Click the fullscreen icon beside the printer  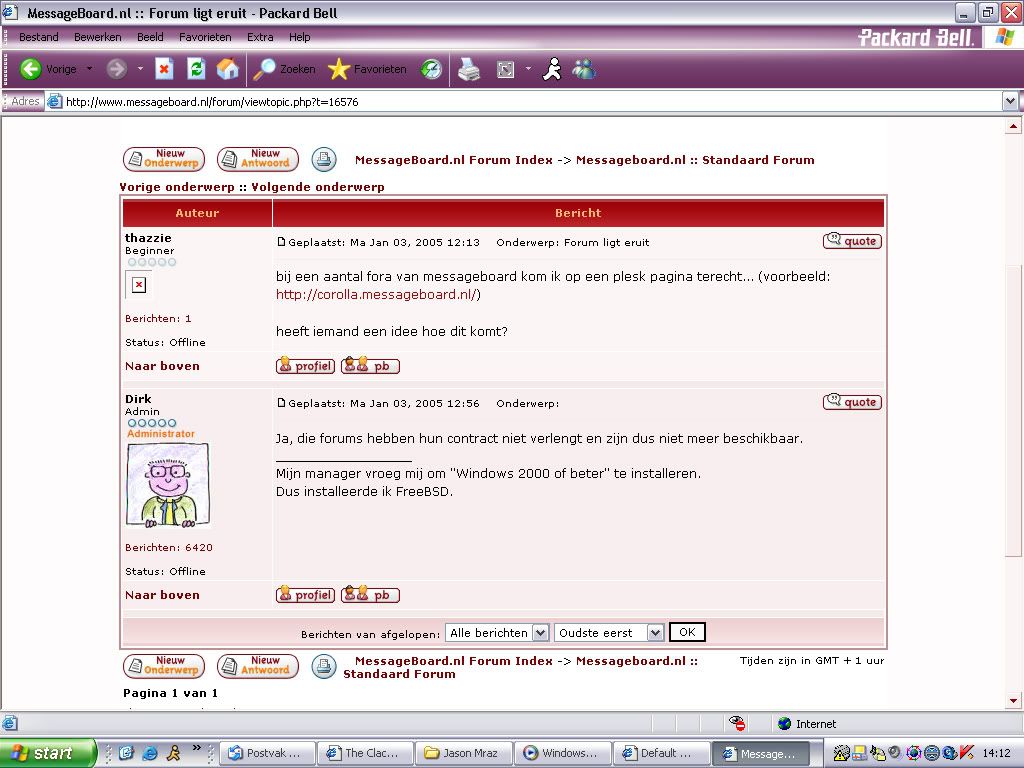click(x=505, y=69)
